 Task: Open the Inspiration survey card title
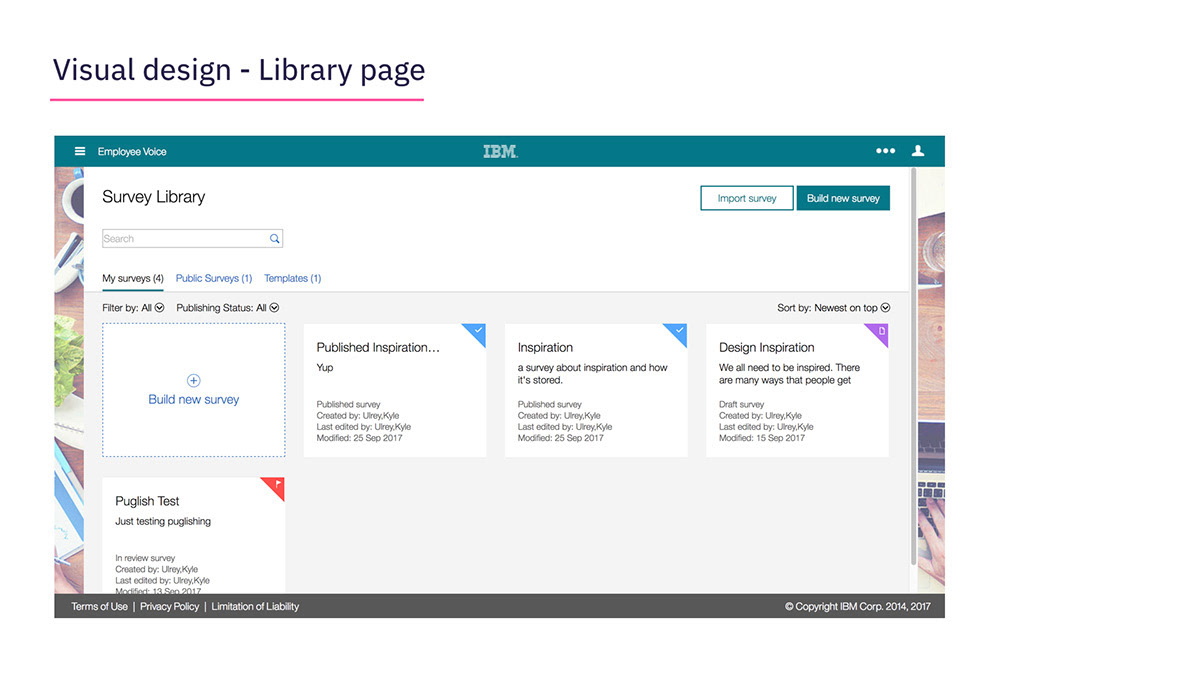coord(545,348)
